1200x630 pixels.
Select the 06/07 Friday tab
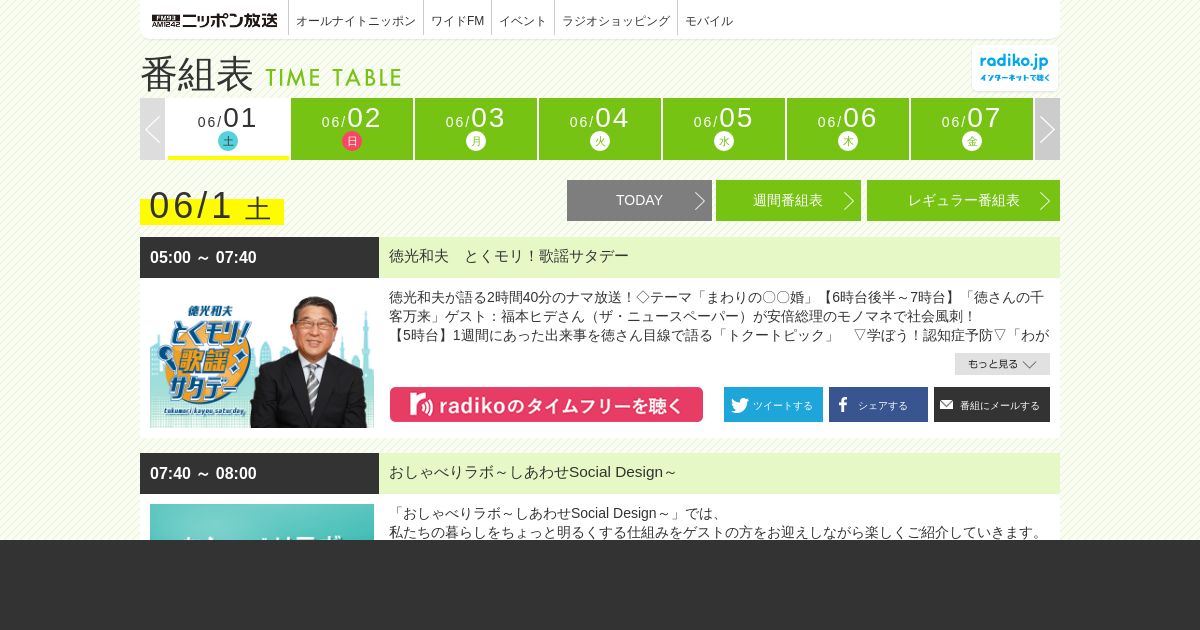[x=972, y=129]
